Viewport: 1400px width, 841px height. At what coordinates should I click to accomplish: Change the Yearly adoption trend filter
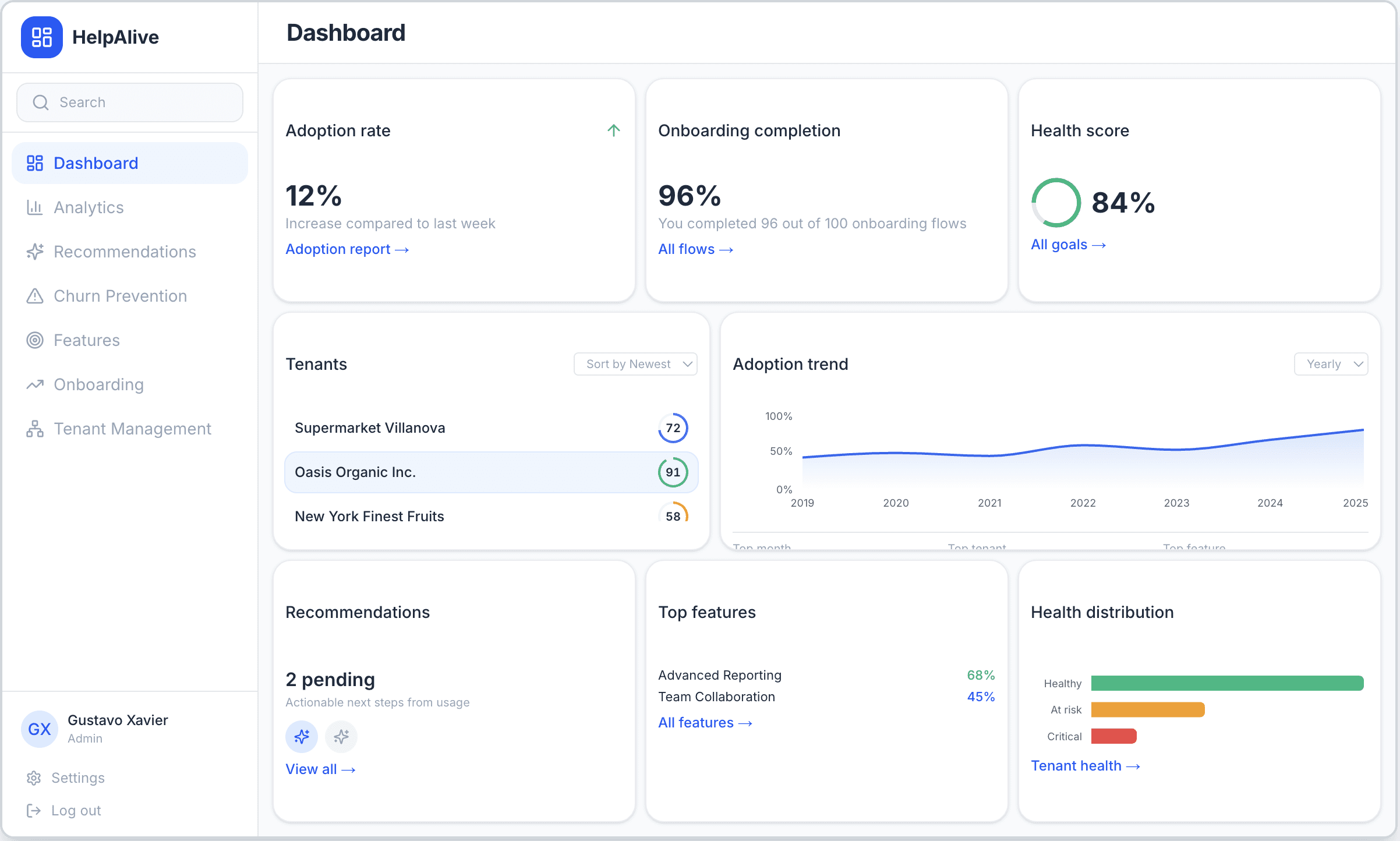[1331, 363]
